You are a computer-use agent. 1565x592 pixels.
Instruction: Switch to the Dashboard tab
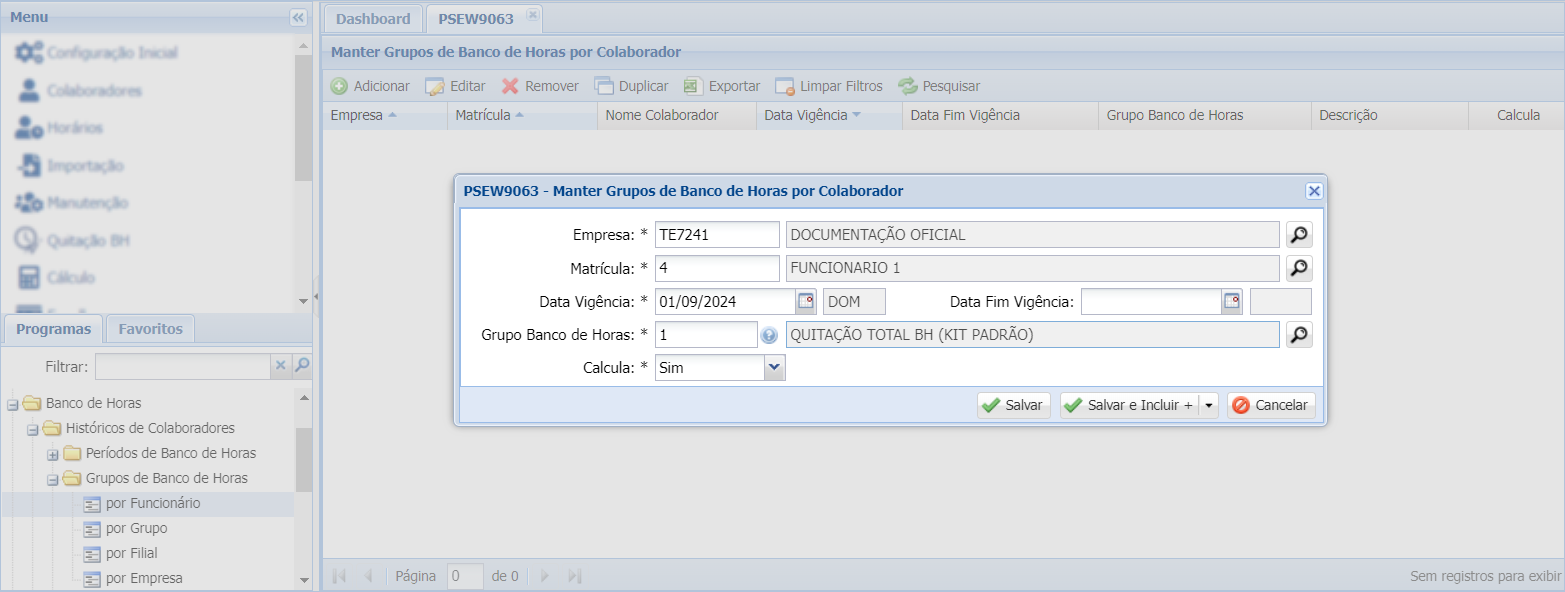(x=373, y=19)
